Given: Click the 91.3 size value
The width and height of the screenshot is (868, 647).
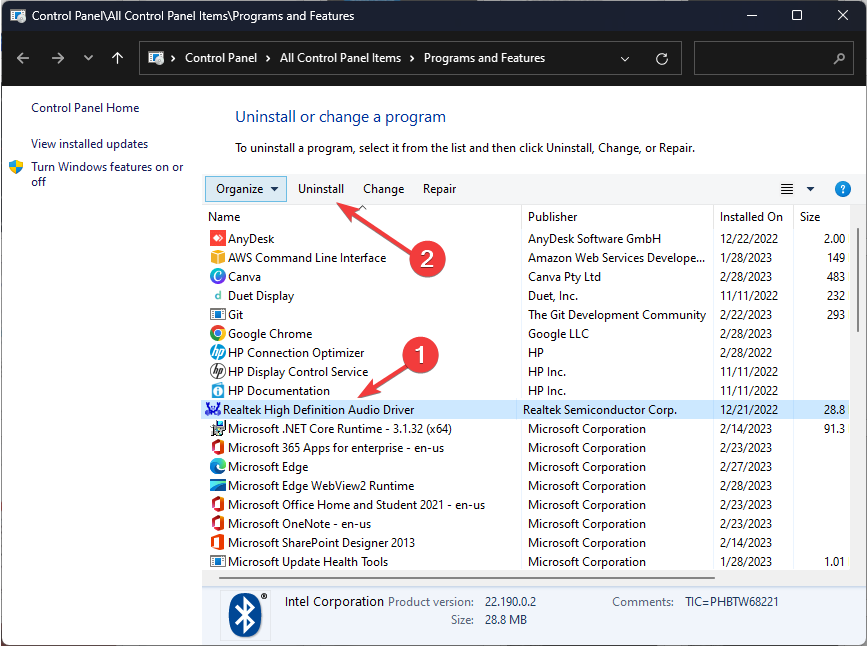Looking at the screenshot, I should (834, 429).
